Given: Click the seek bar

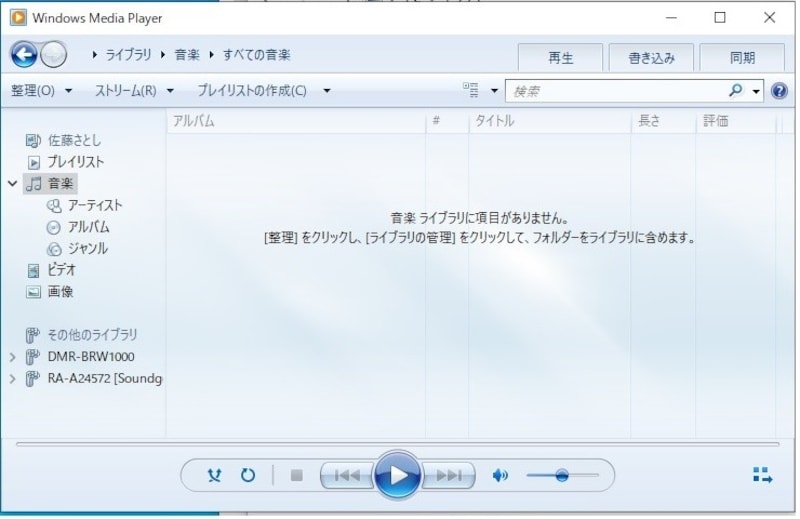Looking at the screenshot, I should (x=399, y=446).
